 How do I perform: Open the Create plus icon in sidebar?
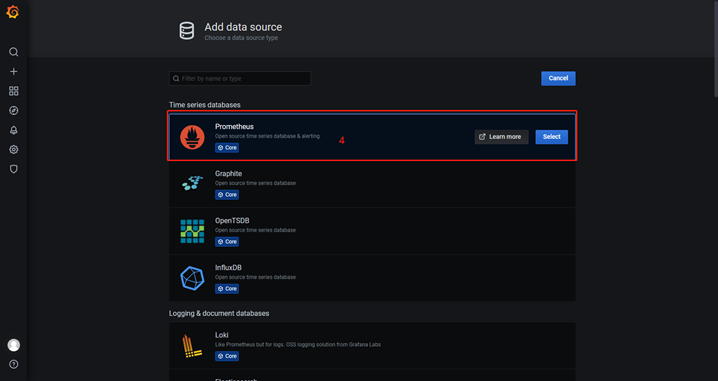coord(14,71)
